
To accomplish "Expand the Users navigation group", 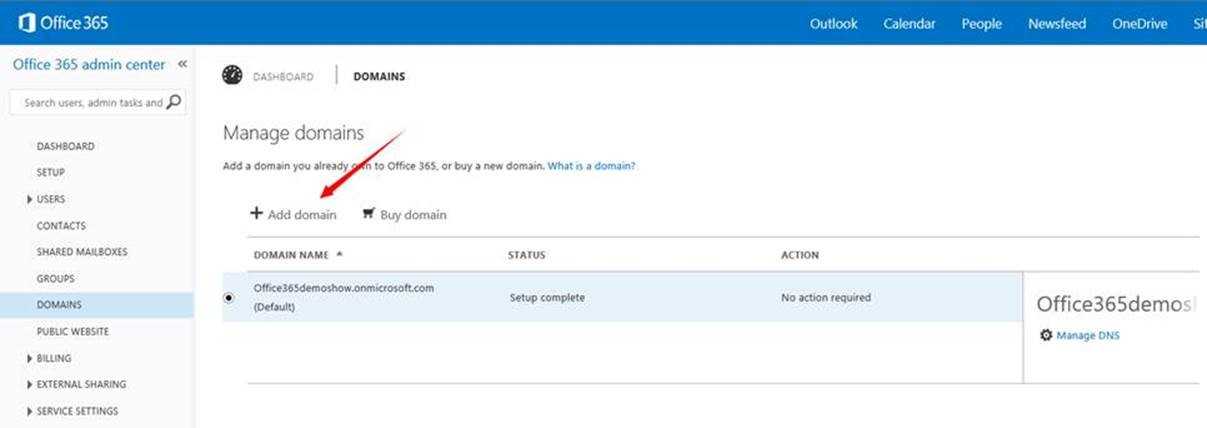I will click(29, 199).
